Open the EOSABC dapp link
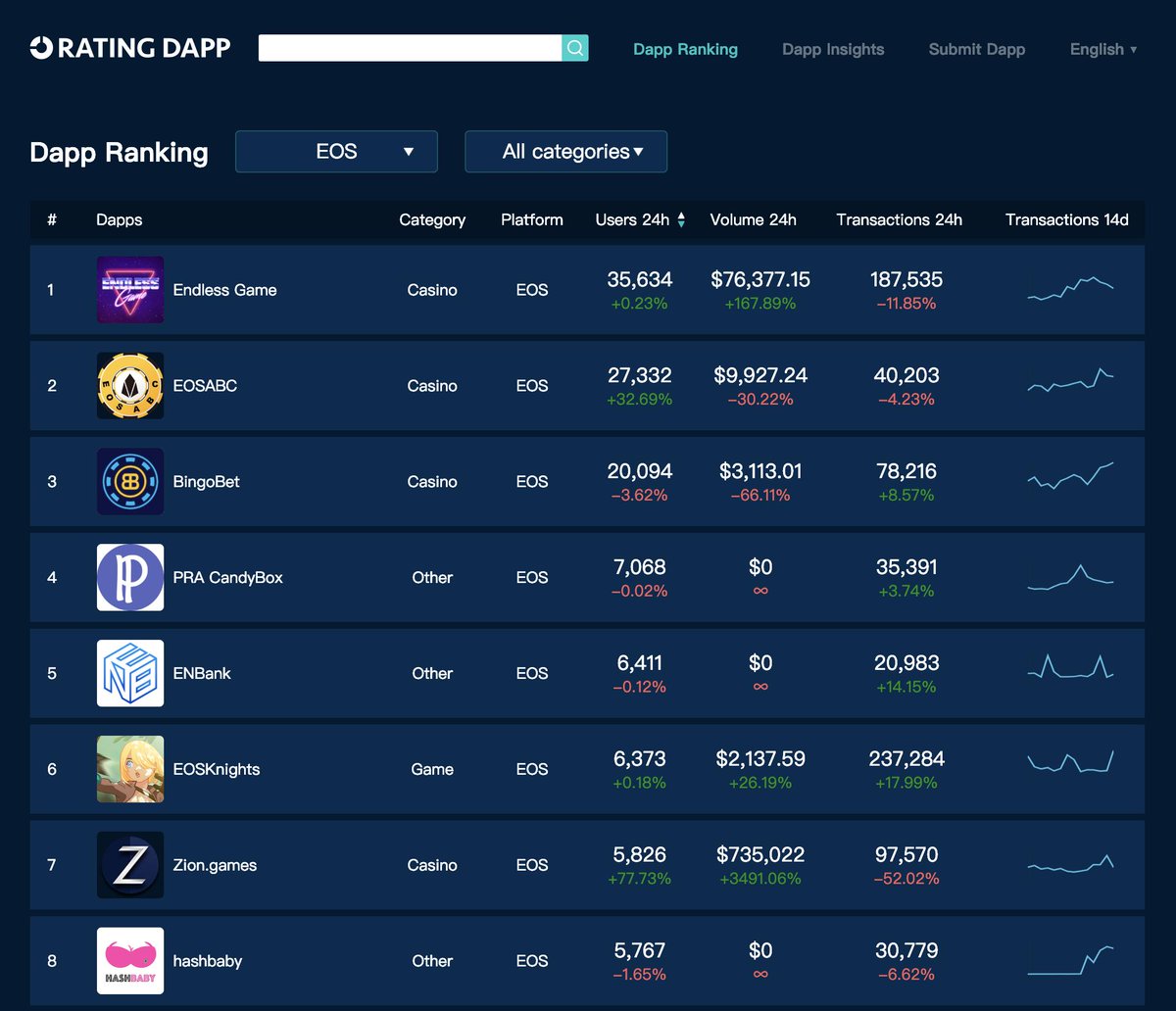This screenshot has height=1011, width=1176. point(205,386)
